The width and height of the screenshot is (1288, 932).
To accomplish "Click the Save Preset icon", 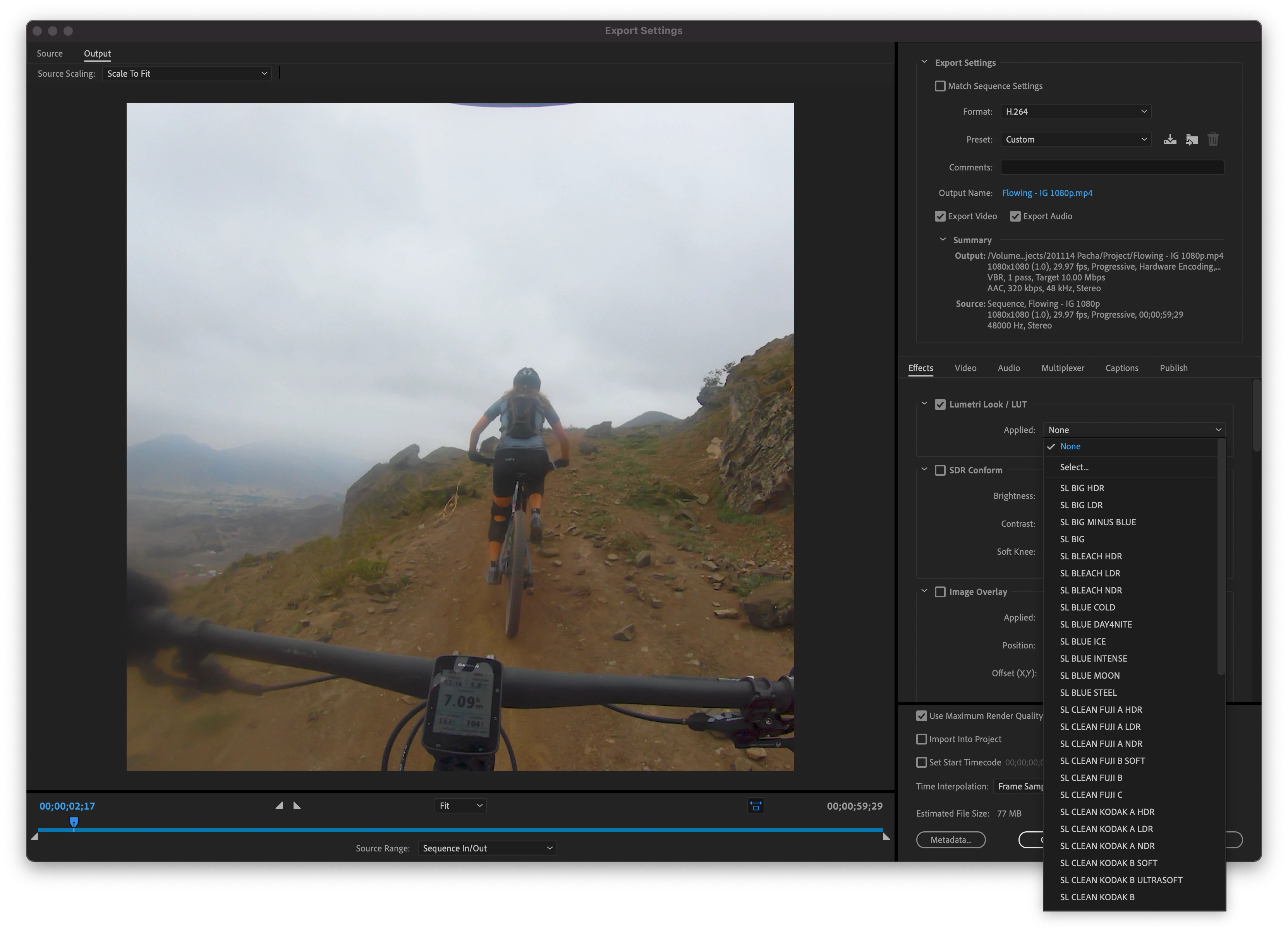I will 1170,140.
